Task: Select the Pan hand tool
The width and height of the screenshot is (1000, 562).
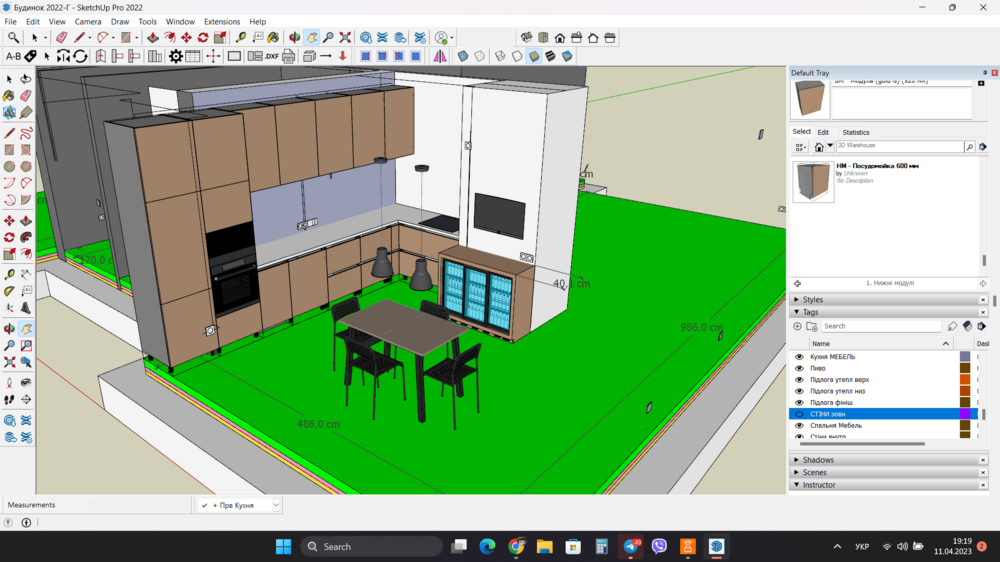Action: click(x=311, y=38)
